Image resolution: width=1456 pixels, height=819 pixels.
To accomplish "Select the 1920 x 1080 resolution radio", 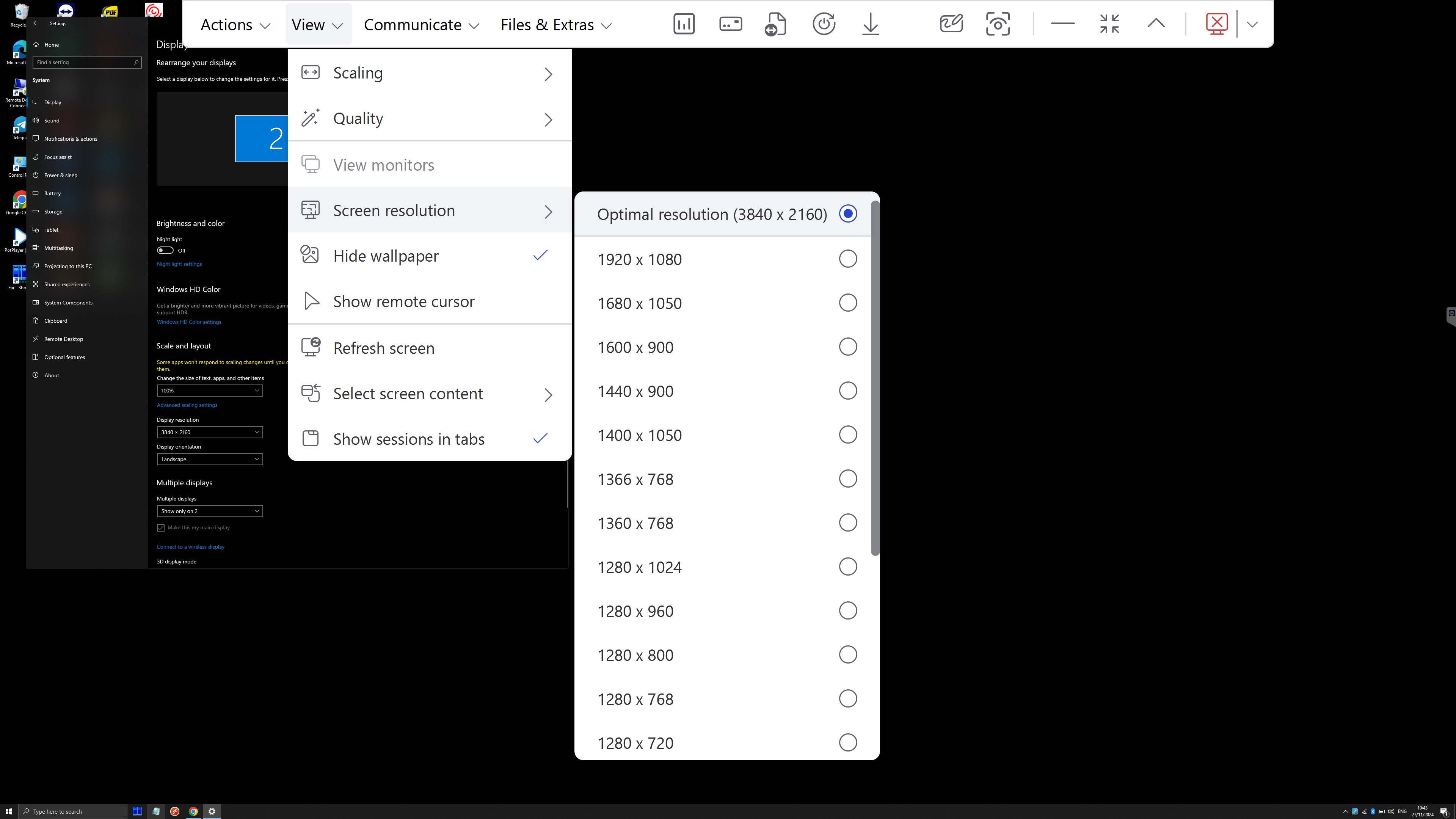I will pyautogui.click(x=847, y=259).
